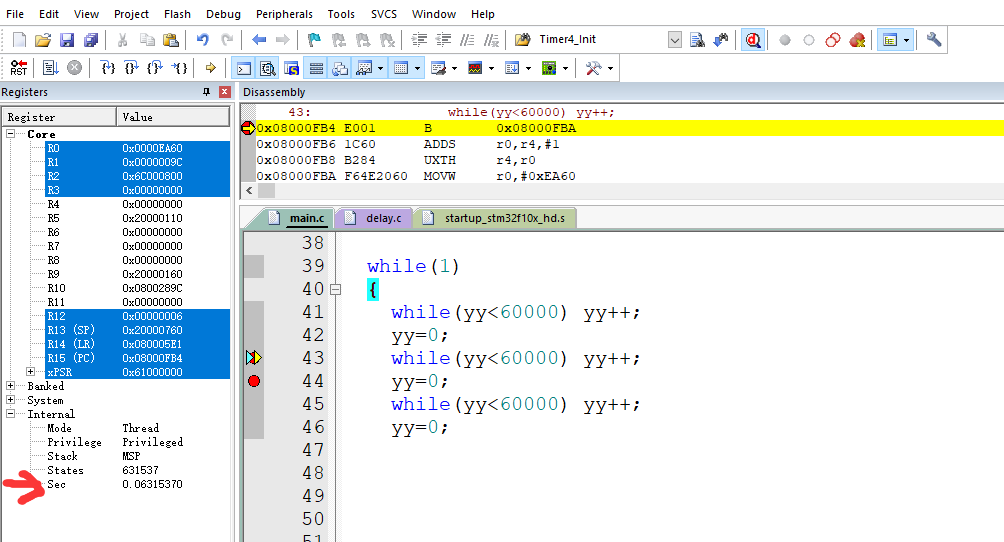Show the next statement yellow arrow

[210, 67]
